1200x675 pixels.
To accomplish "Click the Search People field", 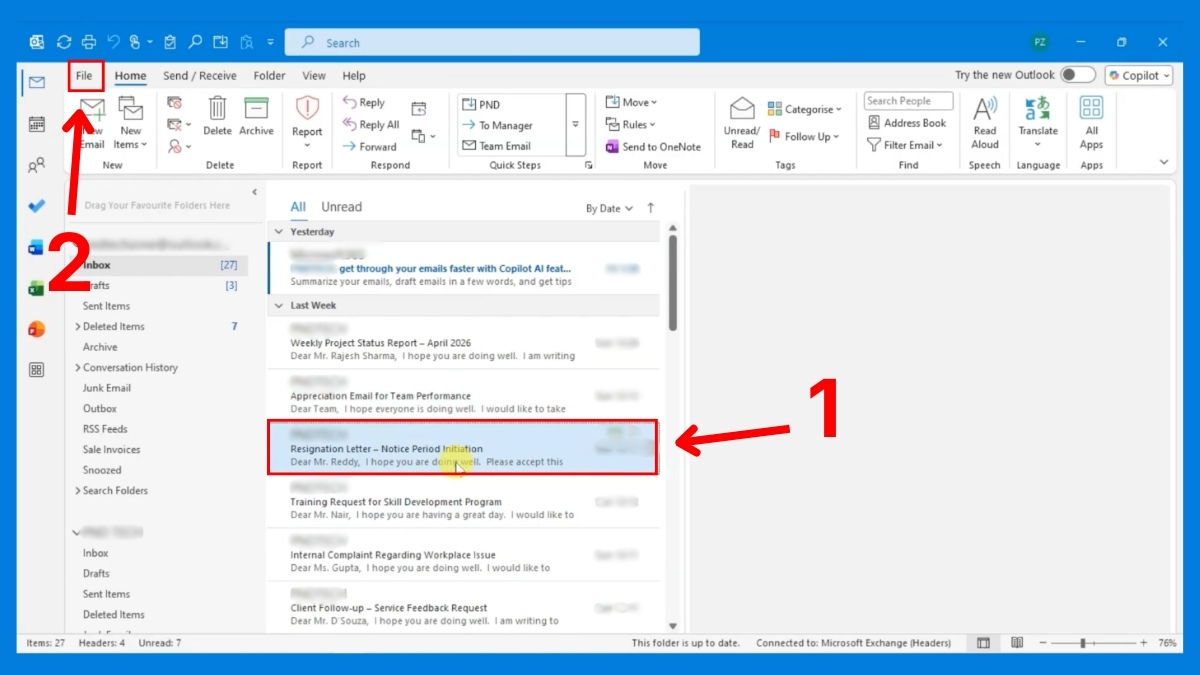I will click(908, 101).
